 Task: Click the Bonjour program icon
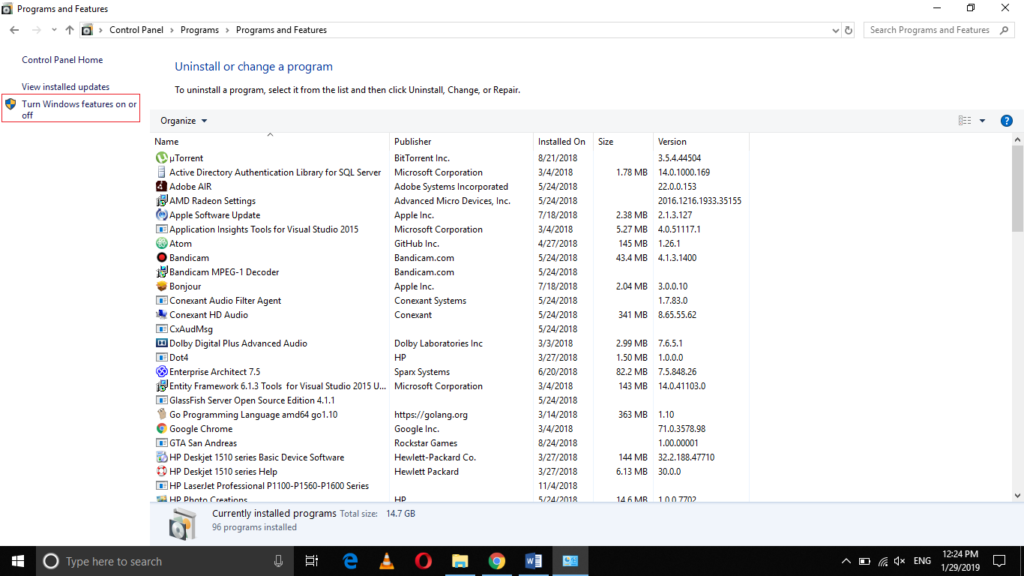161,286
